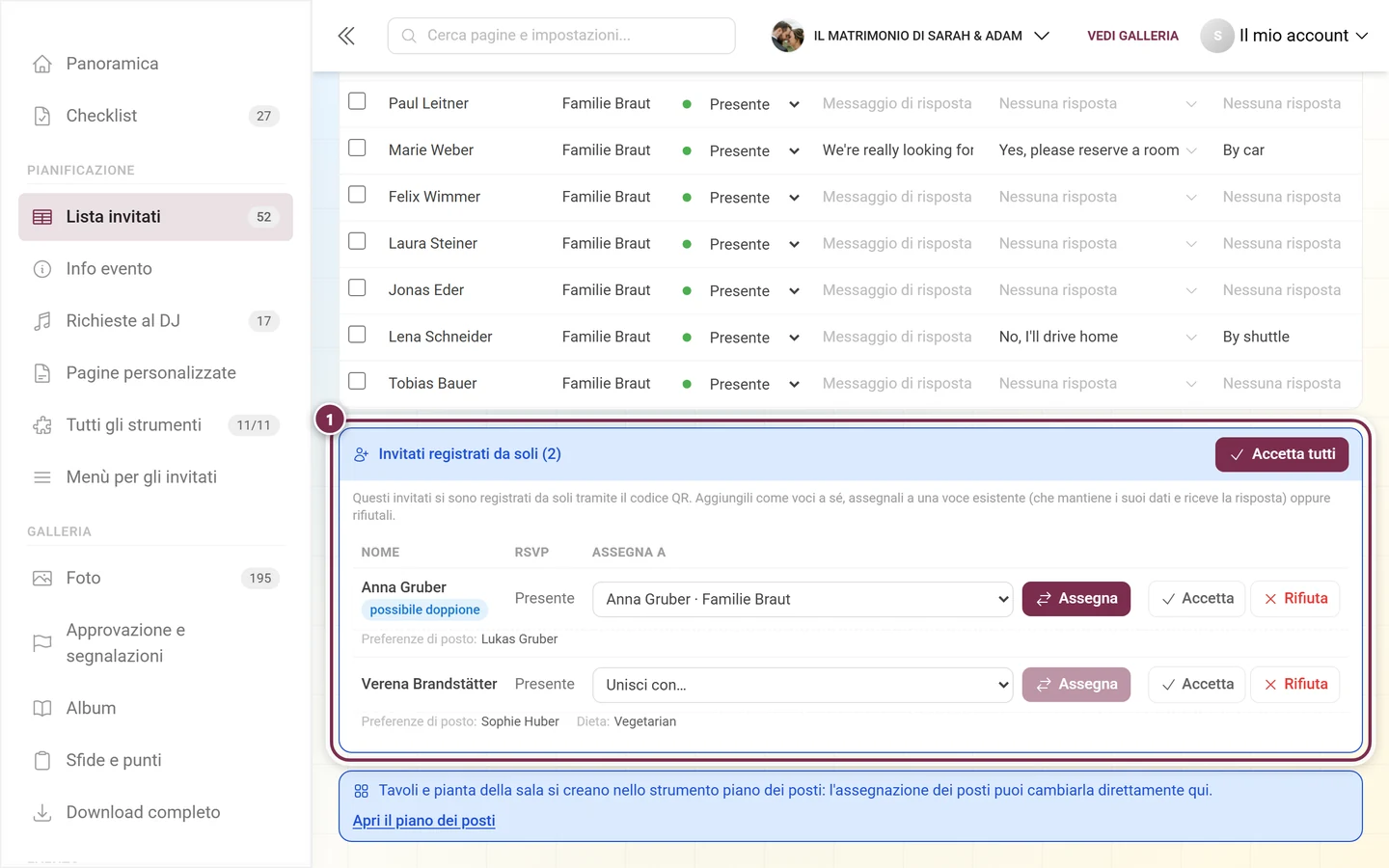Viewport: 1389px width, 868px height.
Task: Reject Verena Brandstätter with Rifiuta
Action: click(1295, 685)
